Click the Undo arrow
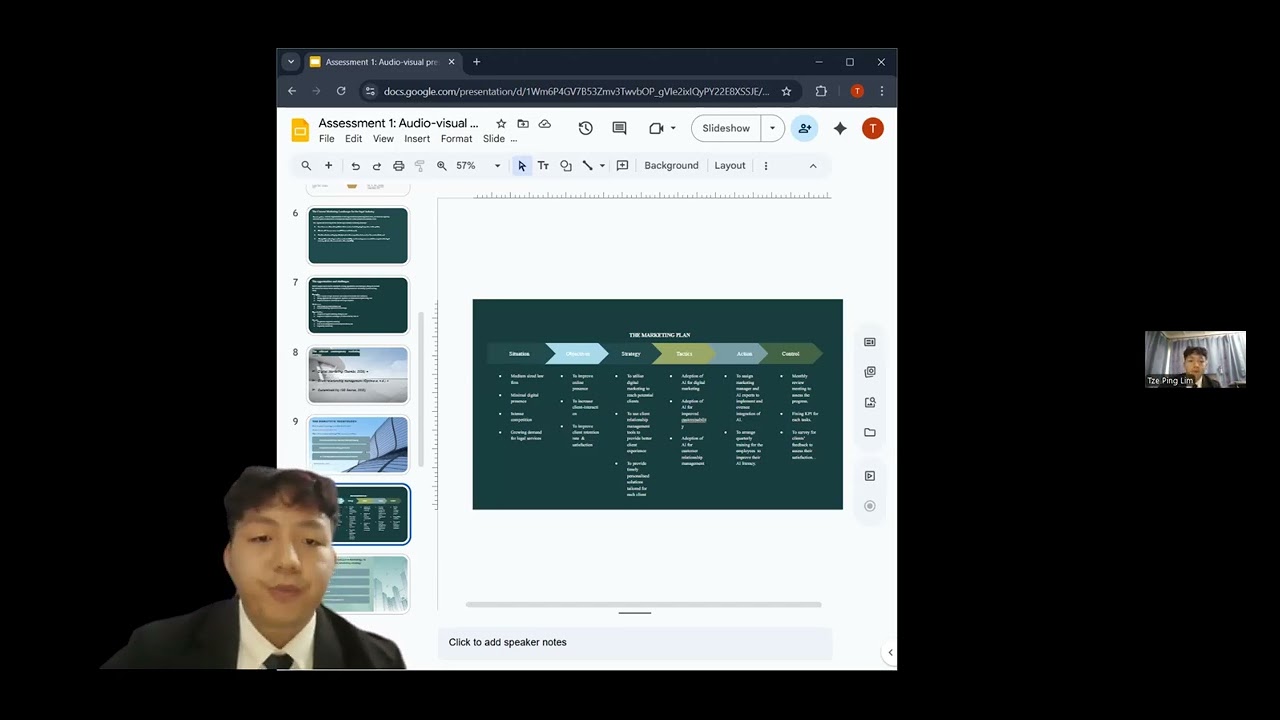 click(355, 166)
